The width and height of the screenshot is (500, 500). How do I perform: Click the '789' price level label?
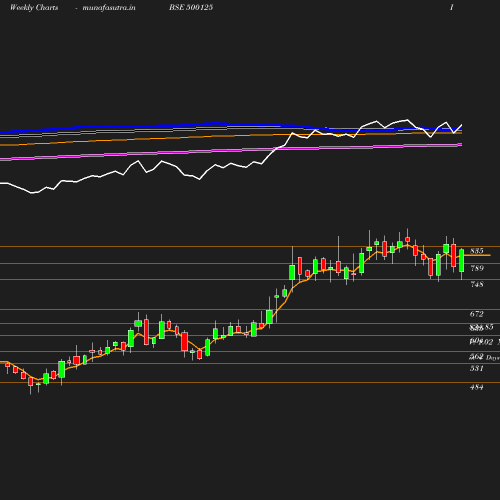(x=477, y=268)
